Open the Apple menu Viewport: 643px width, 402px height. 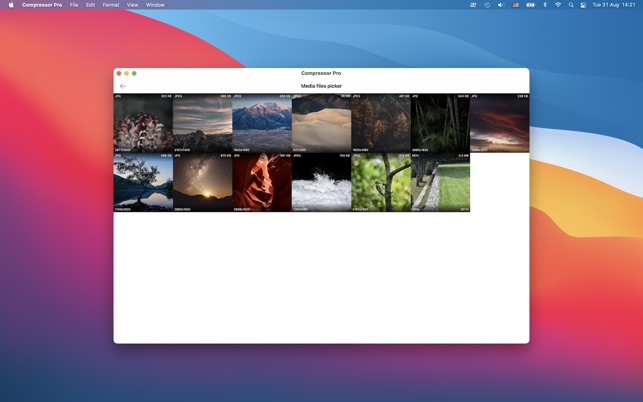(x=11, y=5)
